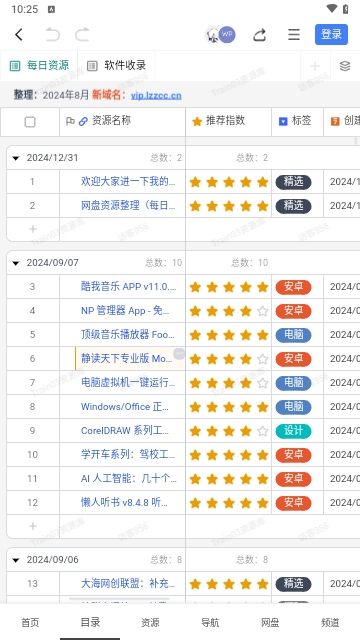This screenshot has height=640, width=360.
Task: Click the redo arrow icon
Action: coord(82,35)
